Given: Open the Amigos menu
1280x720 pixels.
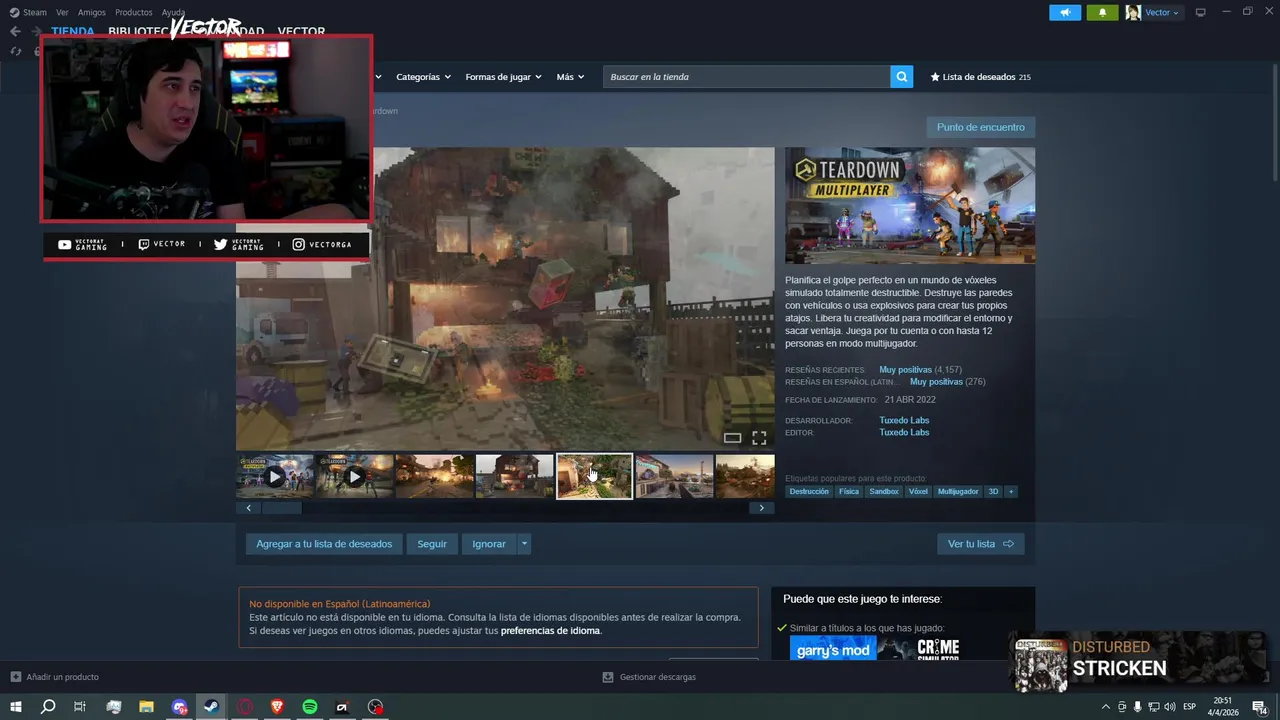Looking at the screenshot, I should (x=92, y=12).
